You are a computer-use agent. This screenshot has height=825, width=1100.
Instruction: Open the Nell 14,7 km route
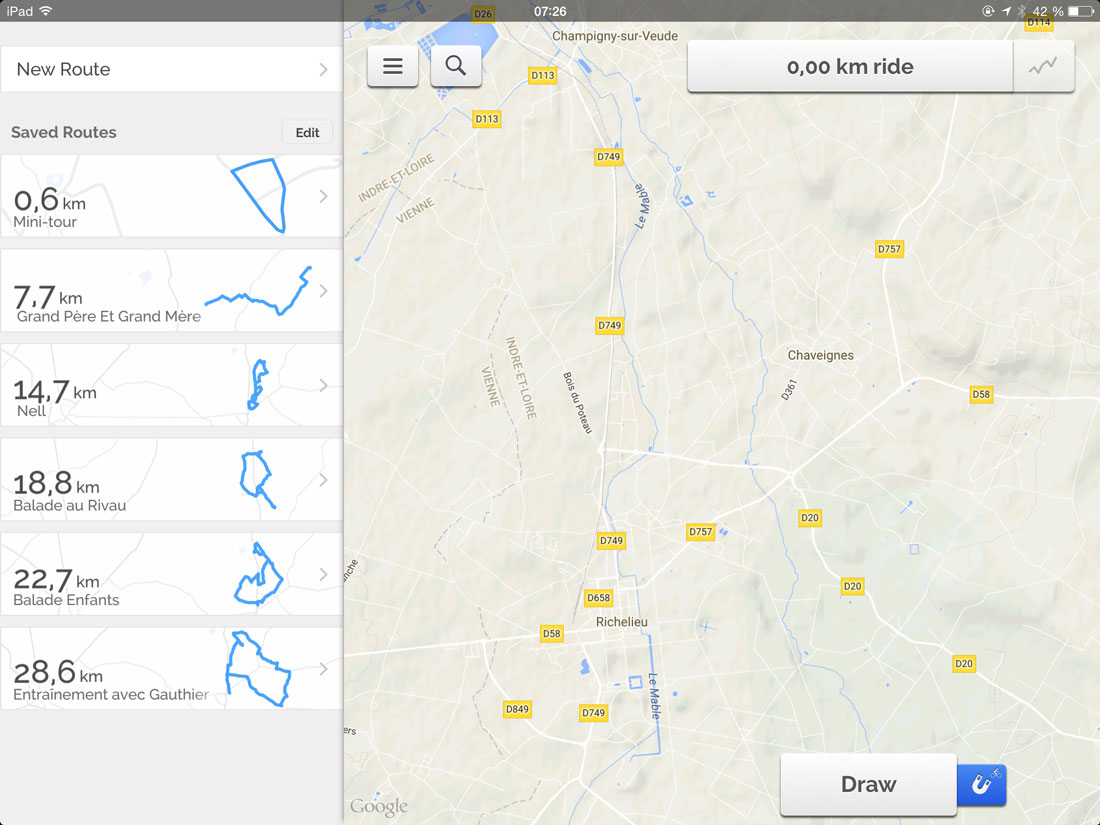(172, 385)
